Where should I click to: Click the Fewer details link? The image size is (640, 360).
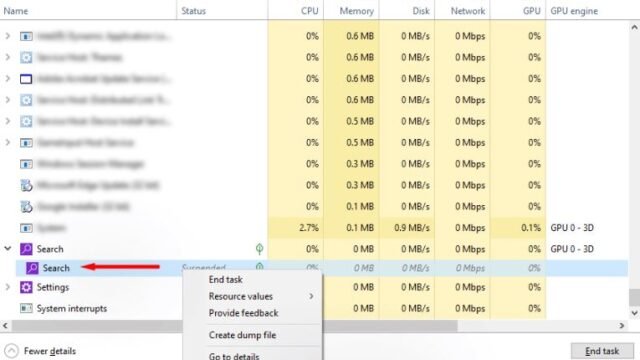pyautogui.click(x=50, y=351)
